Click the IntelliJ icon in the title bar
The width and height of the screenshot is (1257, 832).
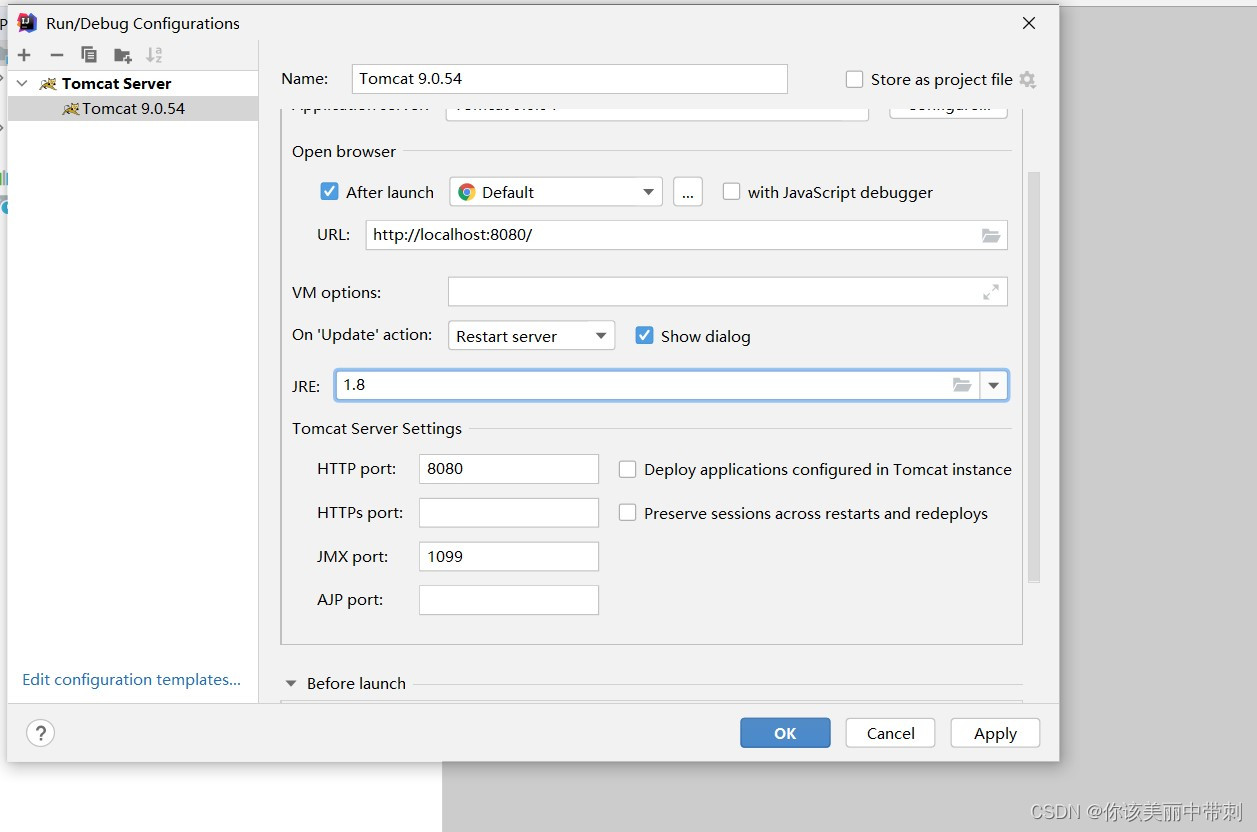28,22
